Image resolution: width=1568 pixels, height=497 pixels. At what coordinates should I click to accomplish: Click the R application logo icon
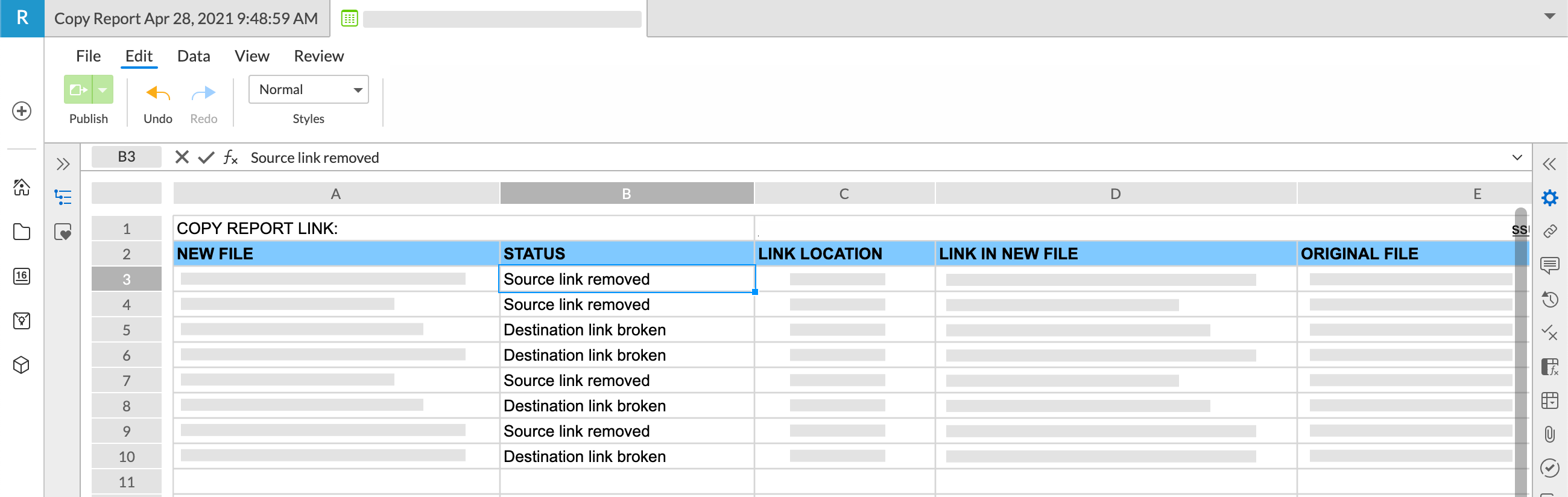22,18
